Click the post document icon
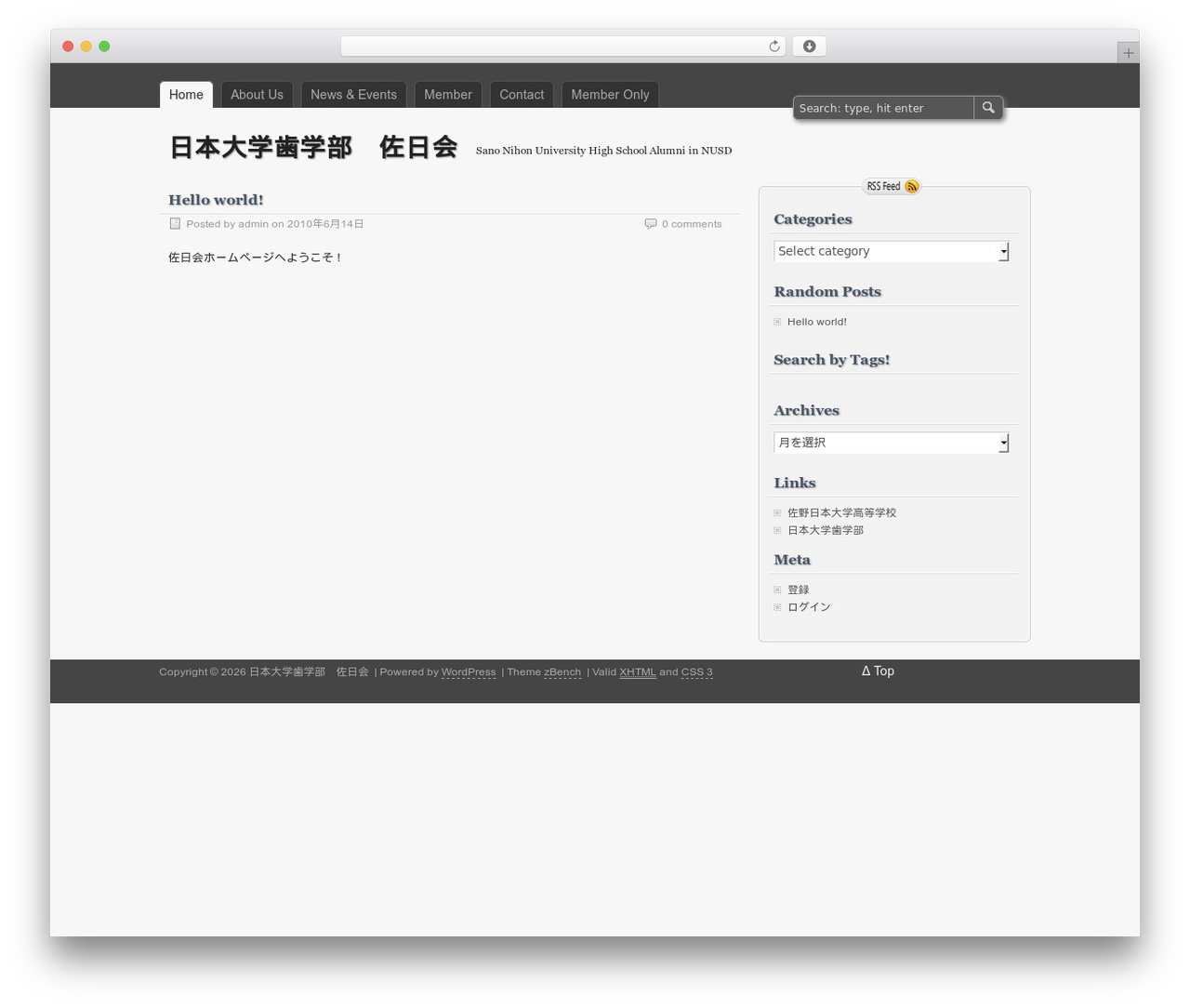The width and height of the screenshot is (1190, 1008). click(x=175, y=223)
